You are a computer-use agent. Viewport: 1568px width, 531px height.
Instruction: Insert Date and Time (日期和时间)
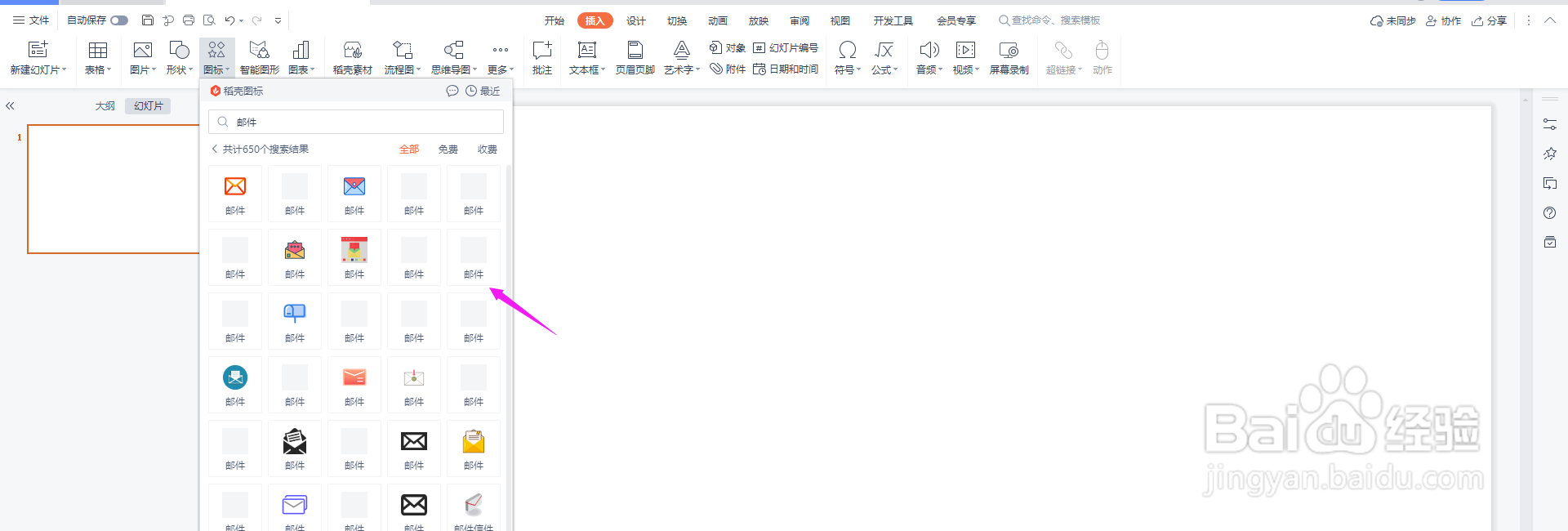coord(786,69)
